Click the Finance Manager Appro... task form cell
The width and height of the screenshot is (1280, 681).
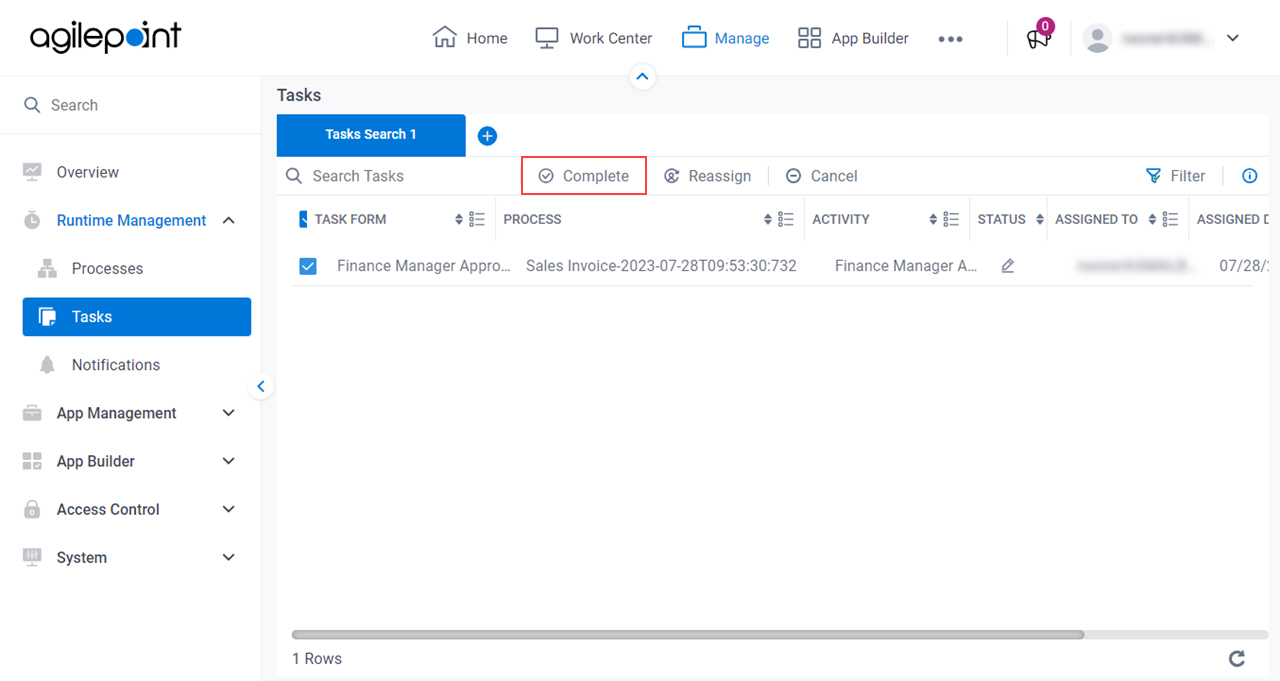tap(423, 266)
